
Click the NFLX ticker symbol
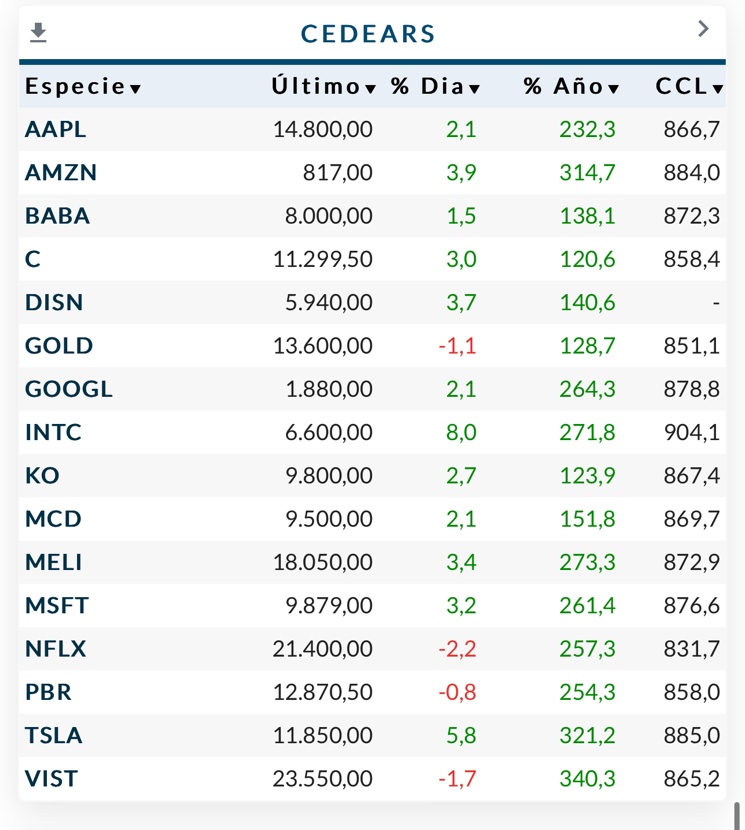coord(56,649)
